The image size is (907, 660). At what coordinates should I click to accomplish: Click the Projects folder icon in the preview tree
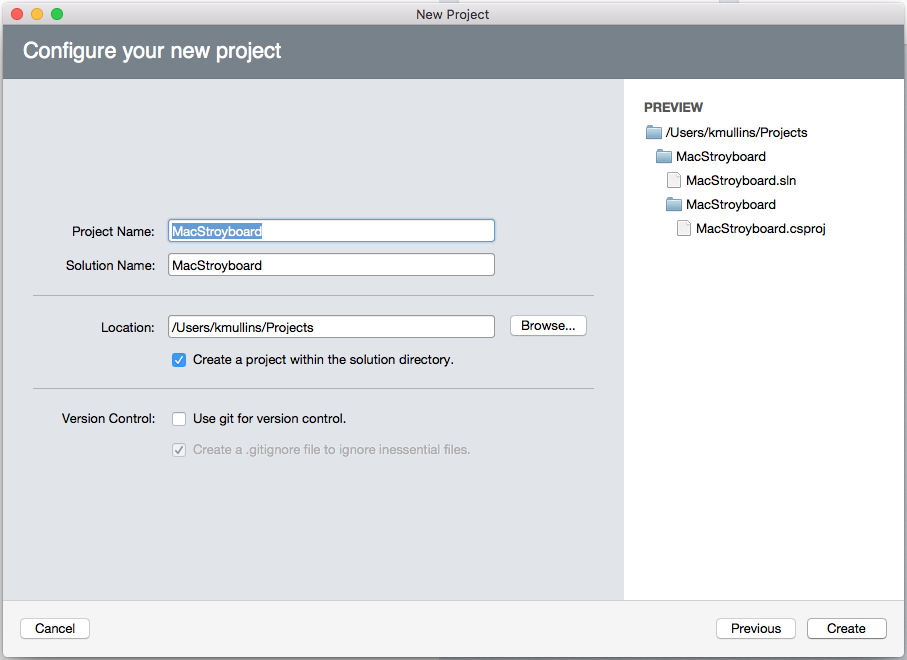[x=654, y=131]
